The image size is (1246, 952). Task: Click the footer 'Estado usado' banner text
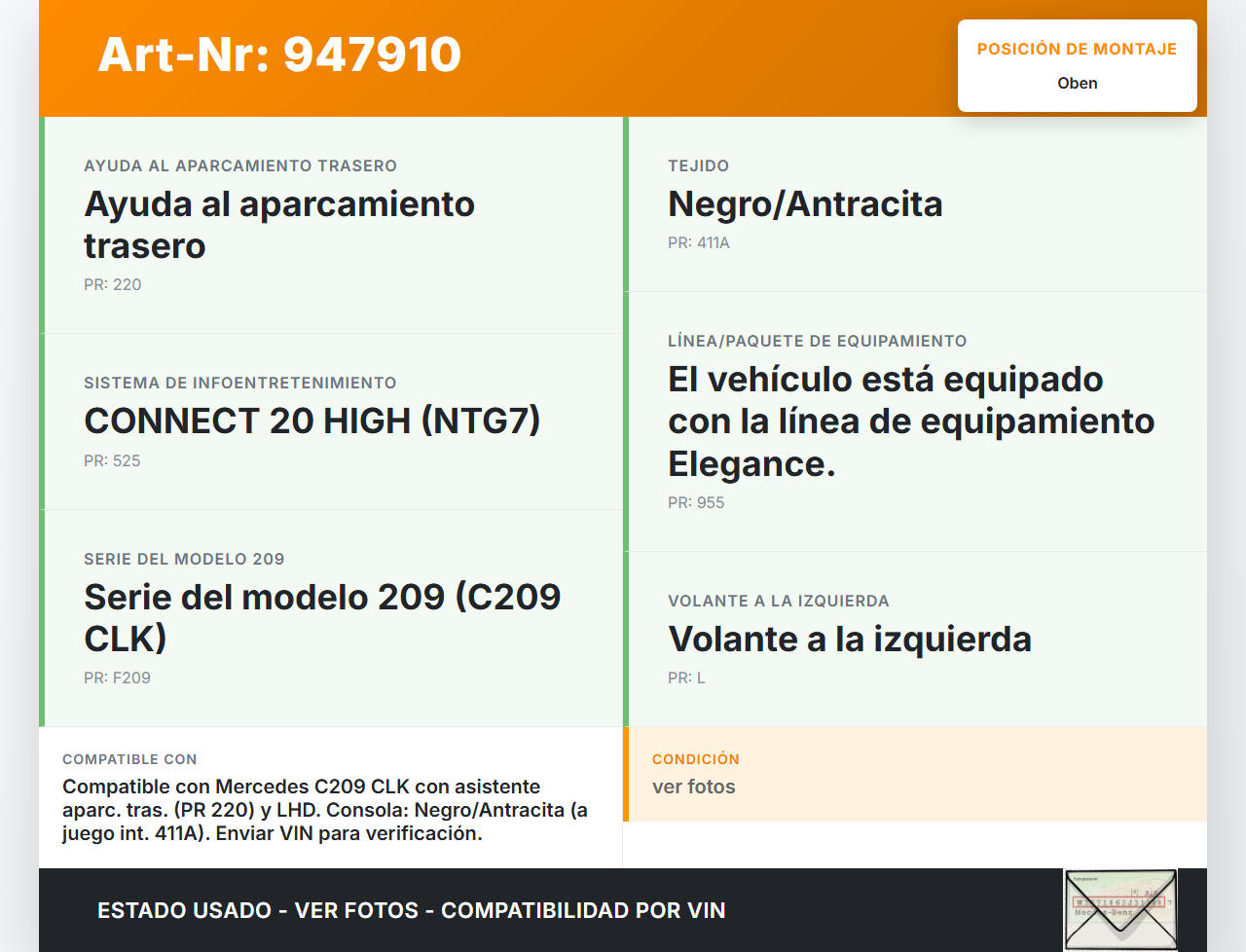(x=411, y=911)
